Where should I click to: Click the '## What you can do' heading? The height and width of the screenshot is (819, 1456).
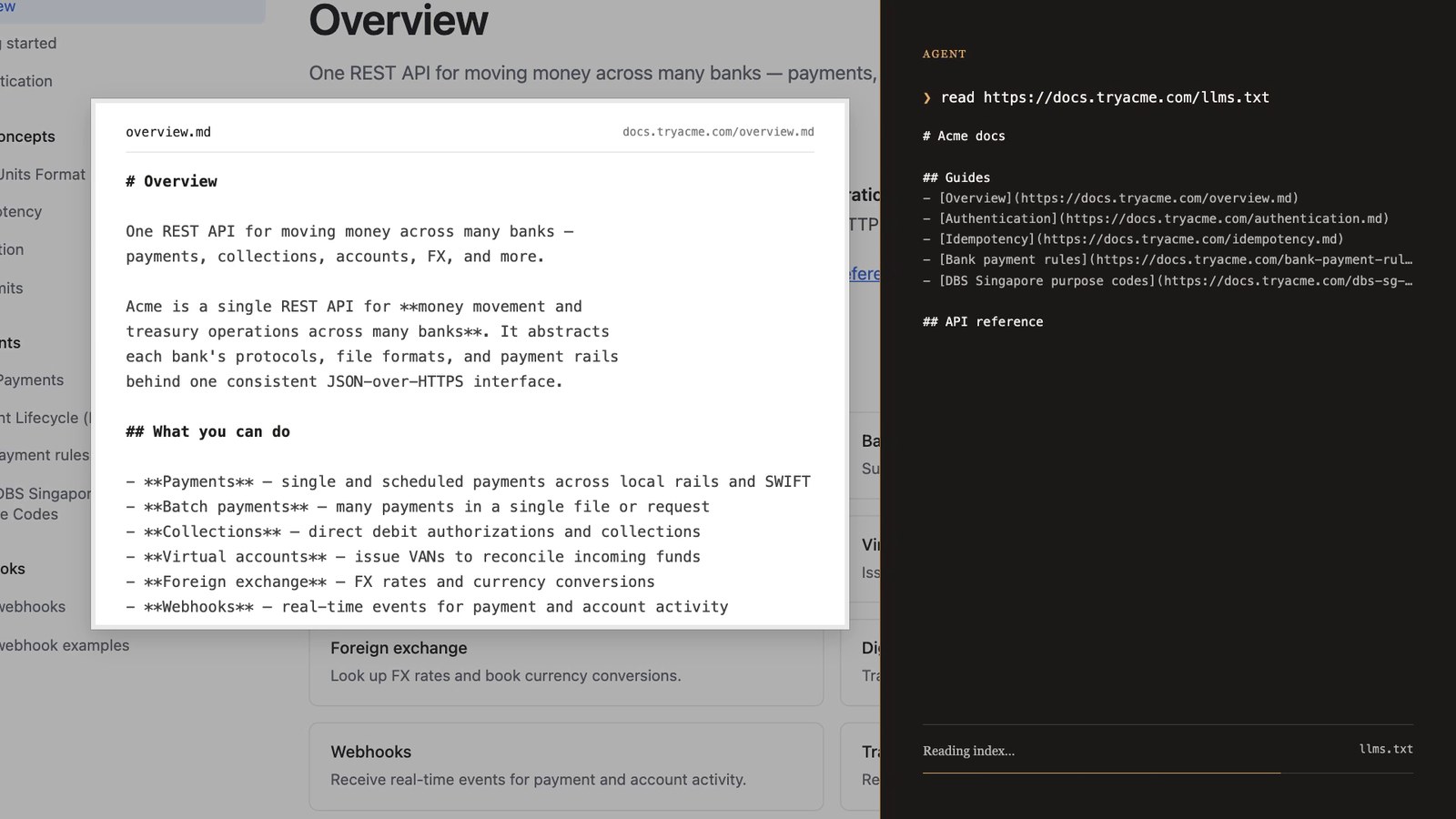click(x=207, y=431)
